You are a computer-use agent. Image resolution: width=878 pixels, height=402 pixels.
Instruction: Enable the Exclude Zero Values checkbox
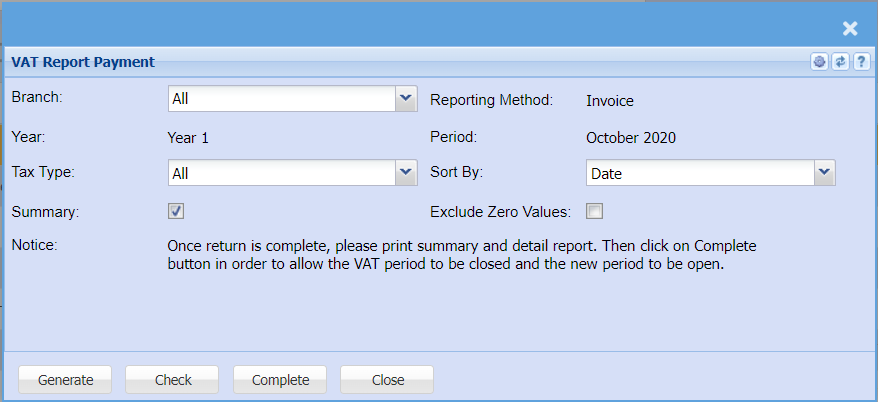(x=595, y=211)
